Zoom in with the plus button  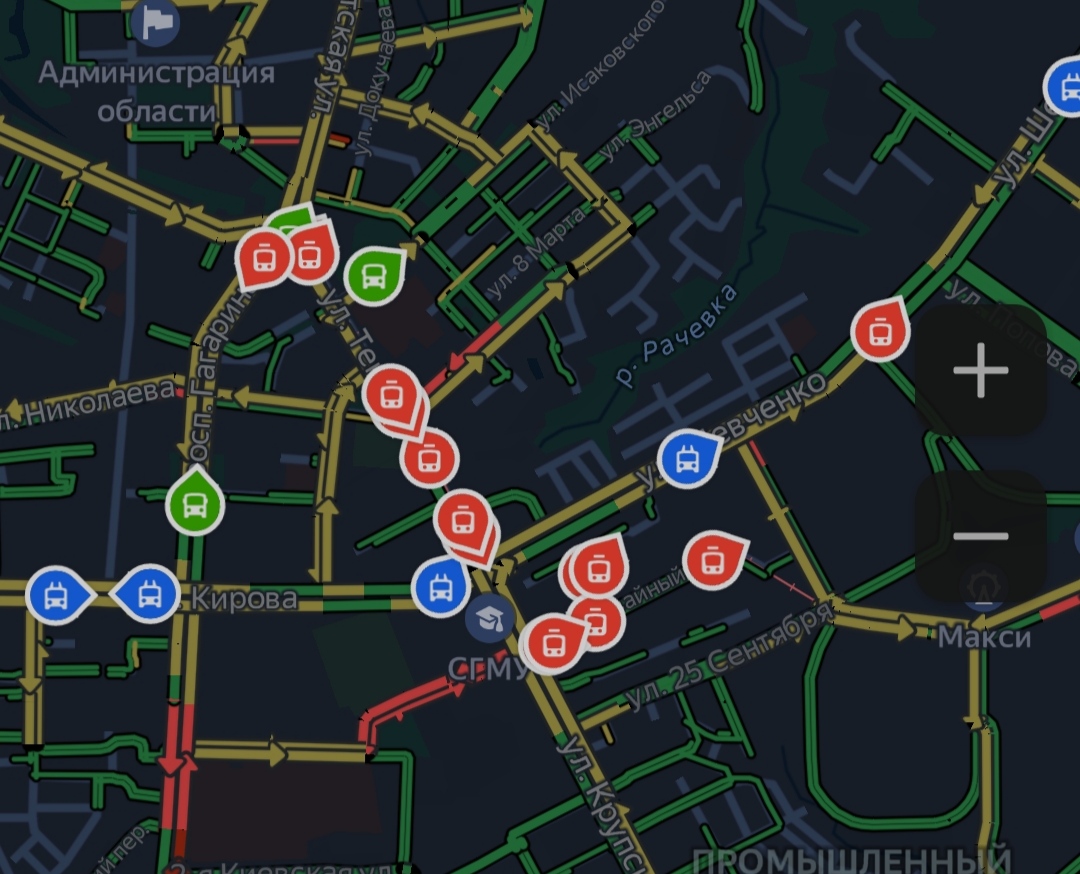tap(981, 371)
